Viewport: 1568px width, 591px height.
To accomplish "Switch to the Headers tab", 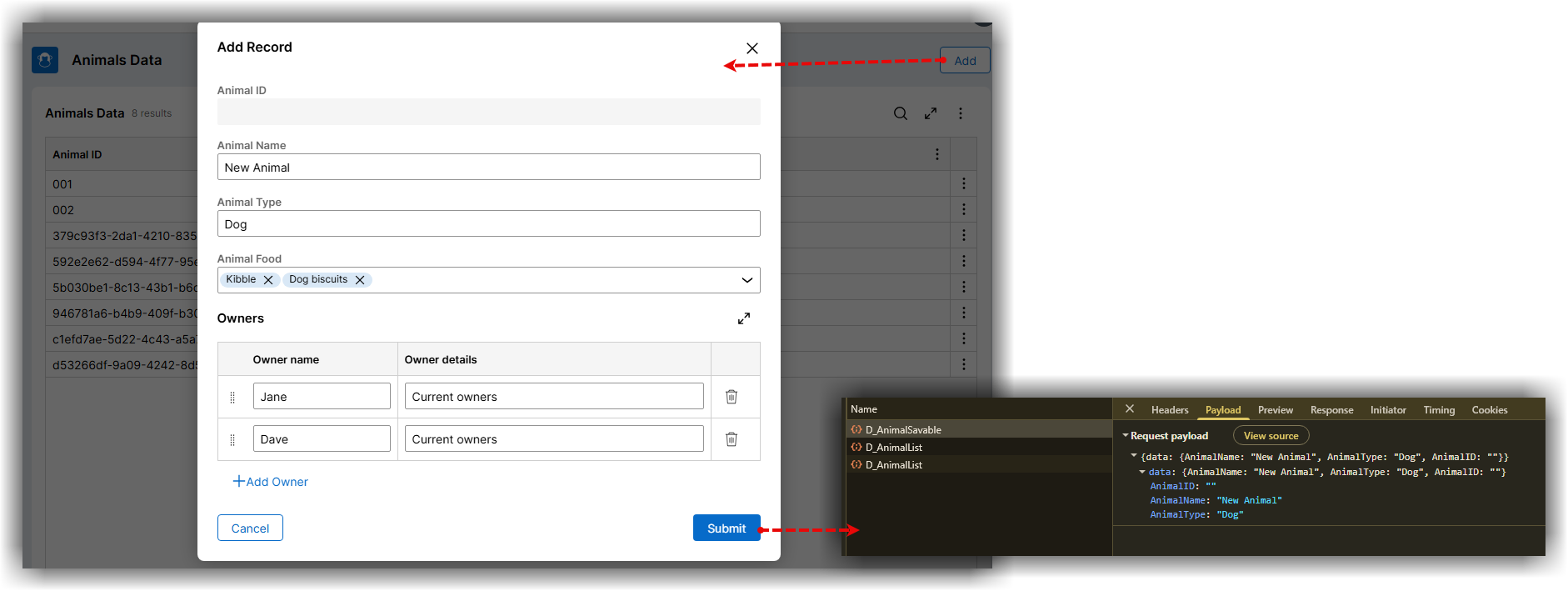I will pyautogui.click(x=1170, y=410).
